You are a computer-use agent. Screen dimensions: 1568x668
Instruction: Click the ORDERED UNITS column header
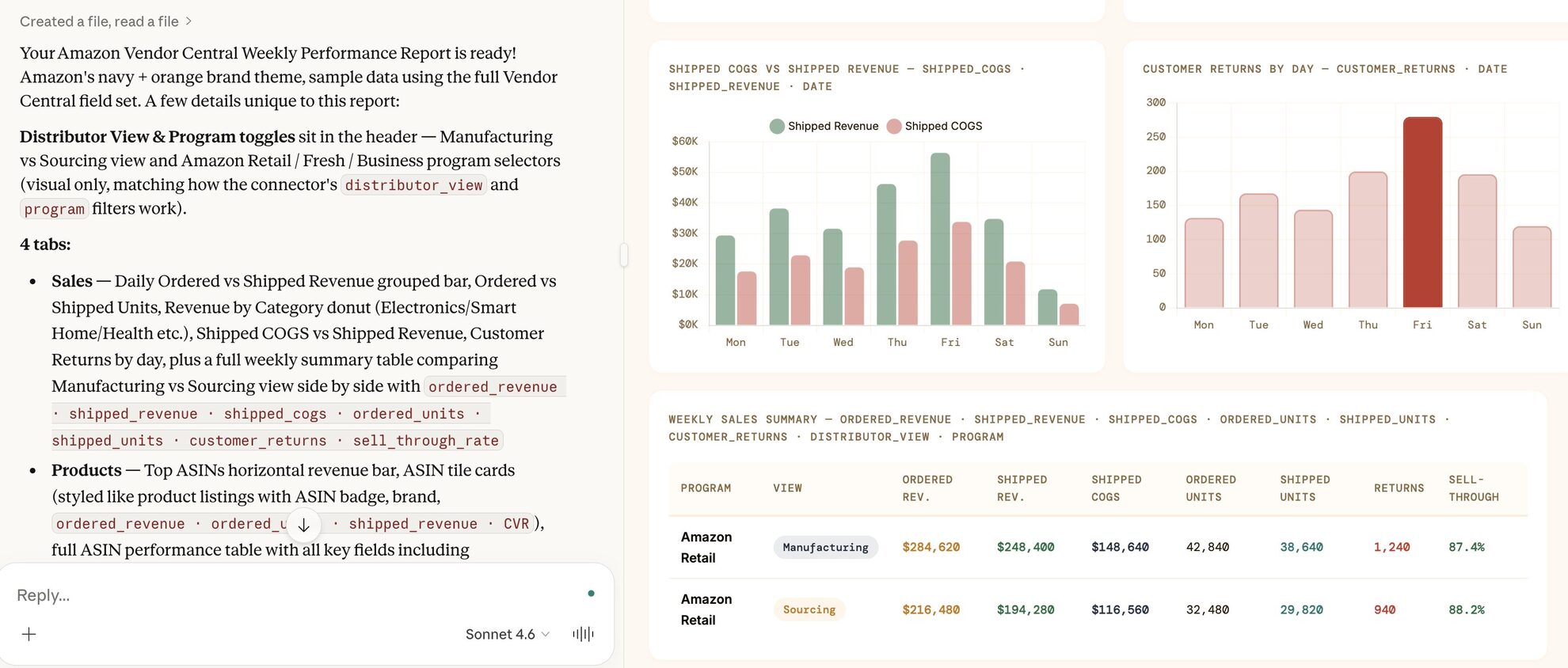click(x=1211, y=488)
